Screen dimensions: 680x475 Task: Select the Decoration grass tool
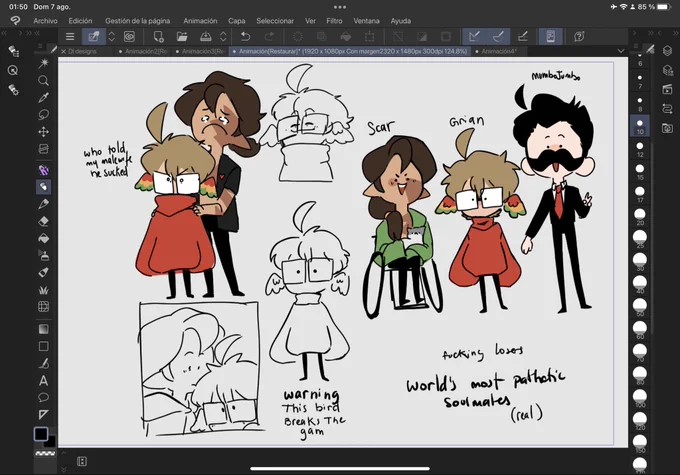(x=43, y=289)
